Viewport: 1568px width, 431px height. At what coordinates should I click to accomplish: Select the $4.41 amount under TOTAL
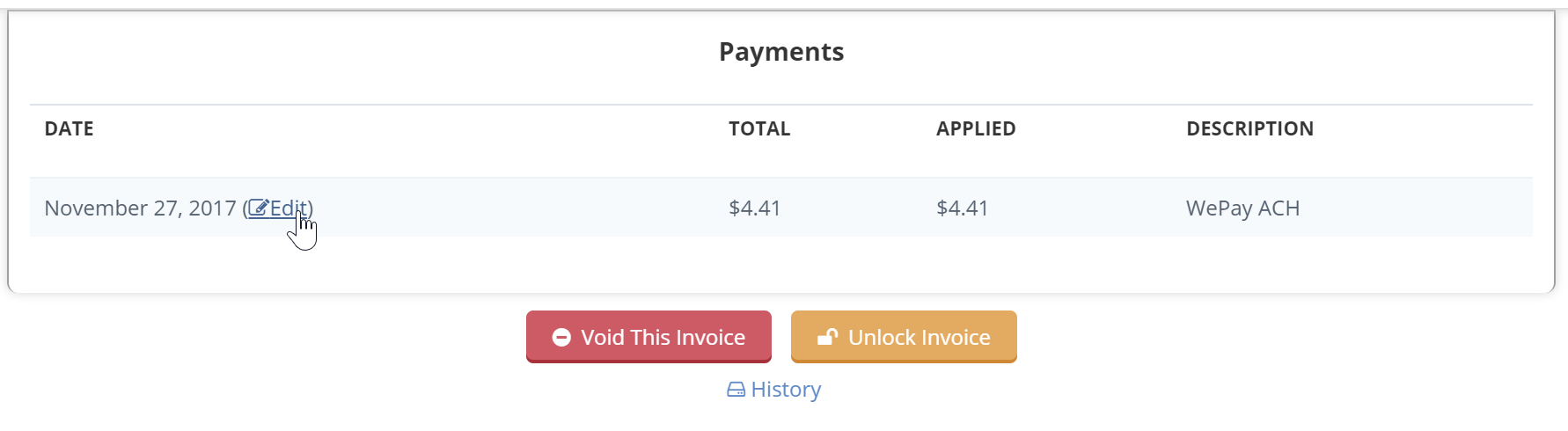pyautogui.click(x=755, y=208)
